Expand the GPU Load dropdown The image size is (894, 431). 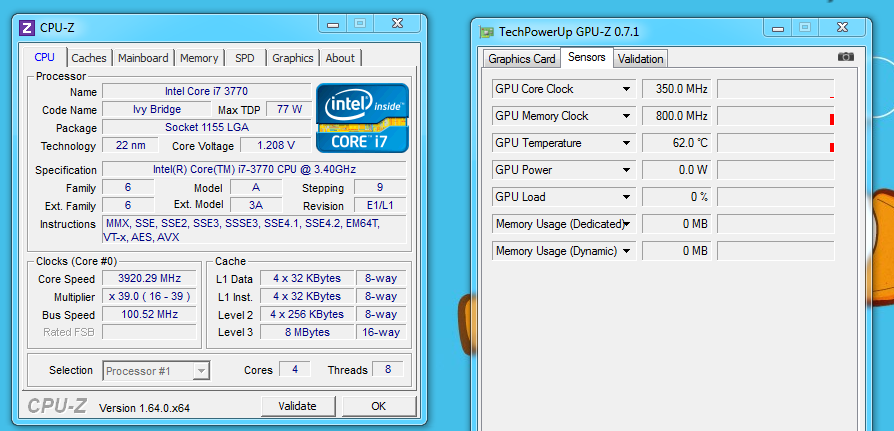(x=626, y=197)
